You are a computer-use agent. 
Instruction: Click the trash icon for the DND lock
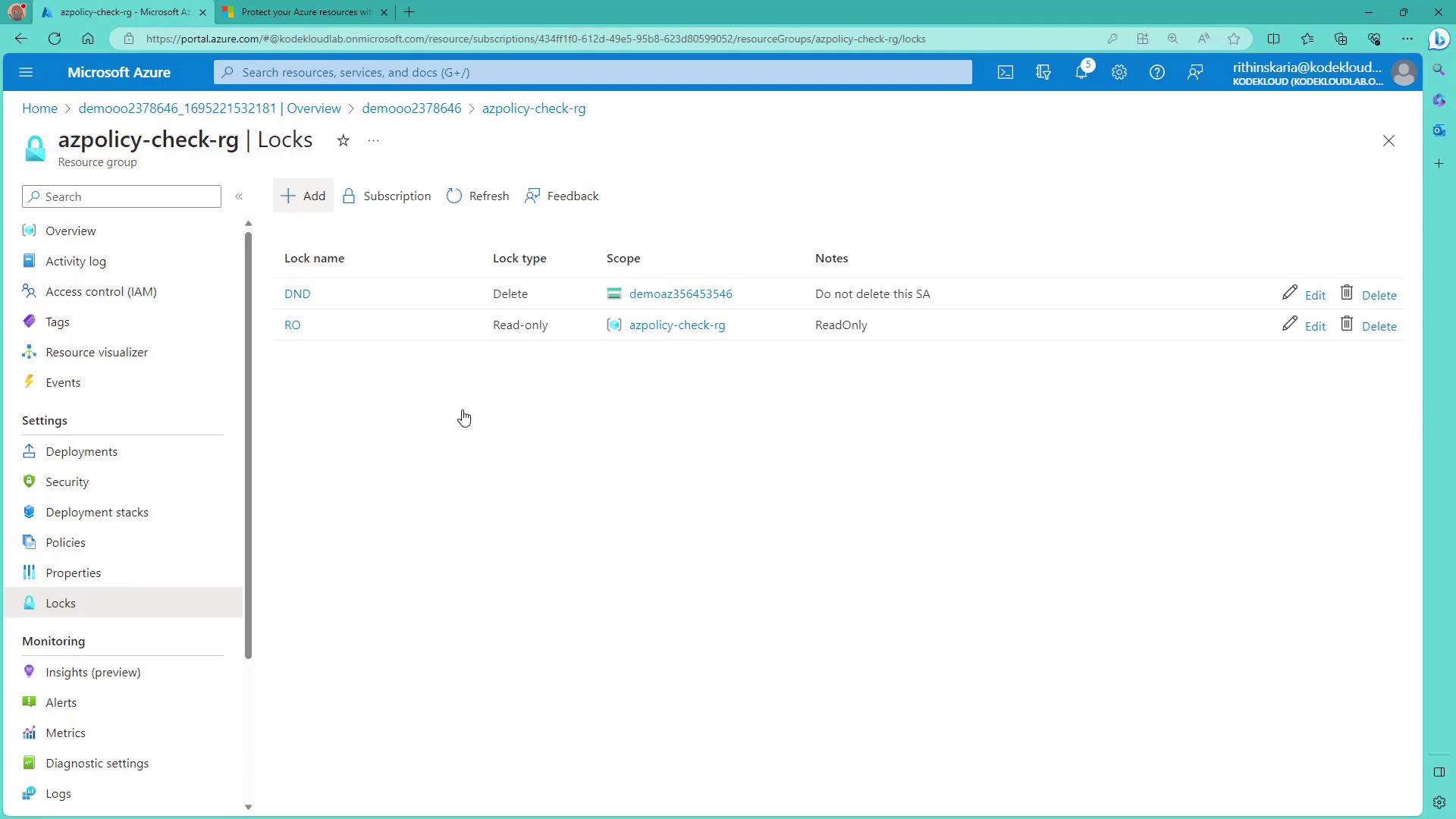[x=1346, y=293]
